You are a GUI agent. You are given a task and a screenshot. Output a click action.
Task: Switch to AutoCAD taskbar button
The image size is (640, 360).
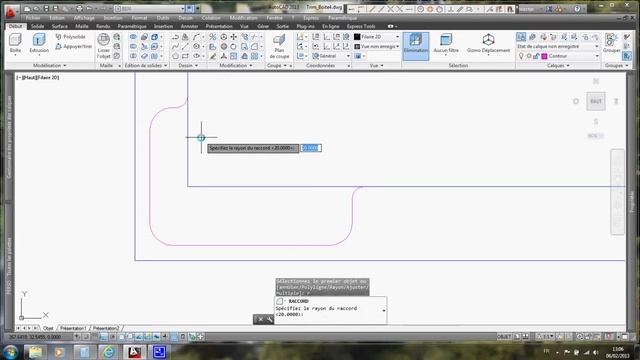click(134, 351)
